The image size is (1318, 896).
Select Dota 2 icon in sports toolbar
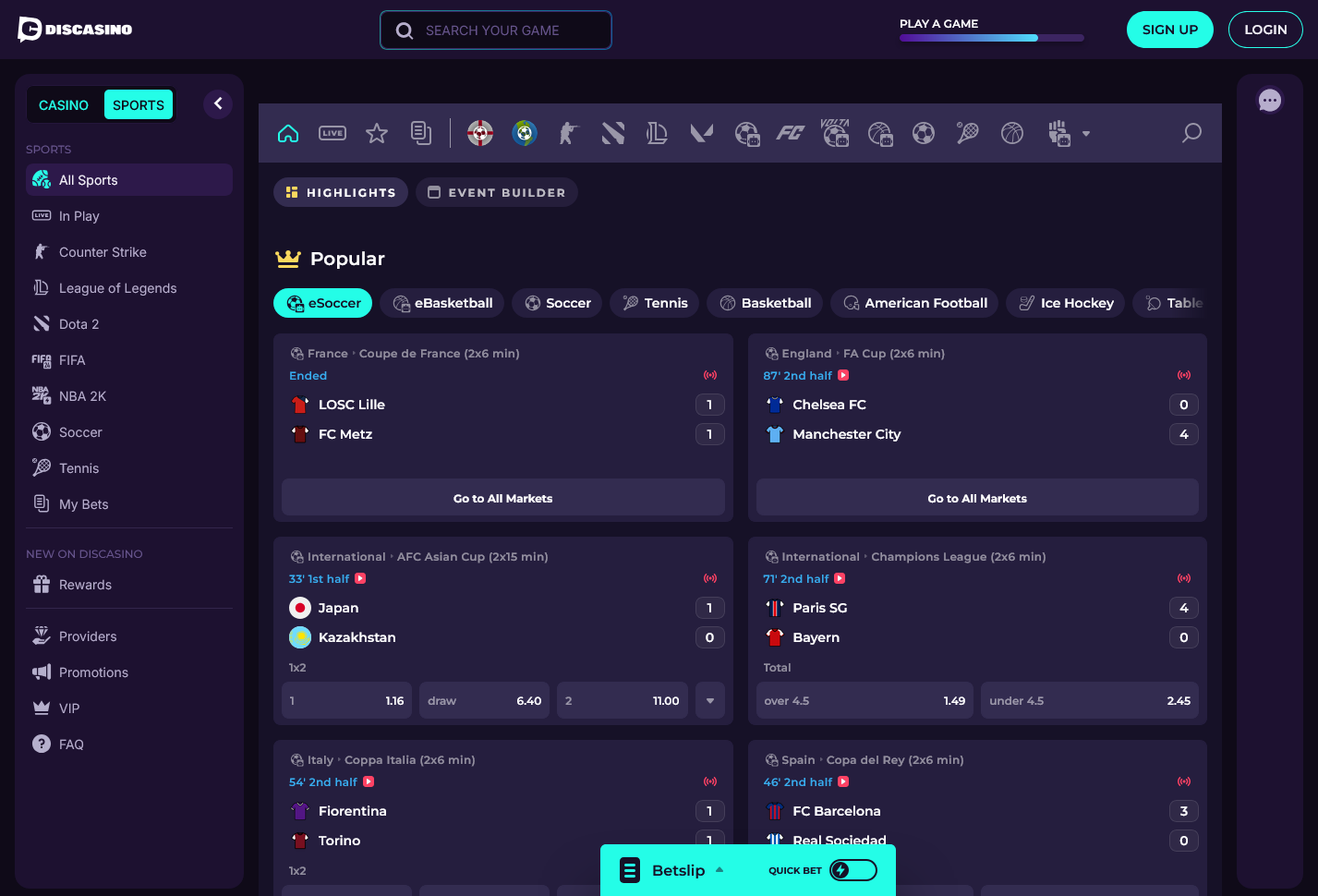[x=613, y=133]
